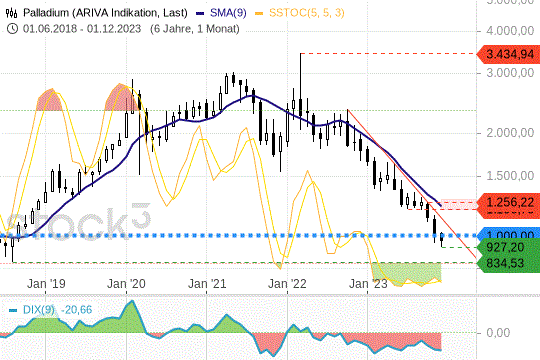Click the 2.000,00 y-axis value
This screenshot has height=360, width=540.
(x=510, y=133)
